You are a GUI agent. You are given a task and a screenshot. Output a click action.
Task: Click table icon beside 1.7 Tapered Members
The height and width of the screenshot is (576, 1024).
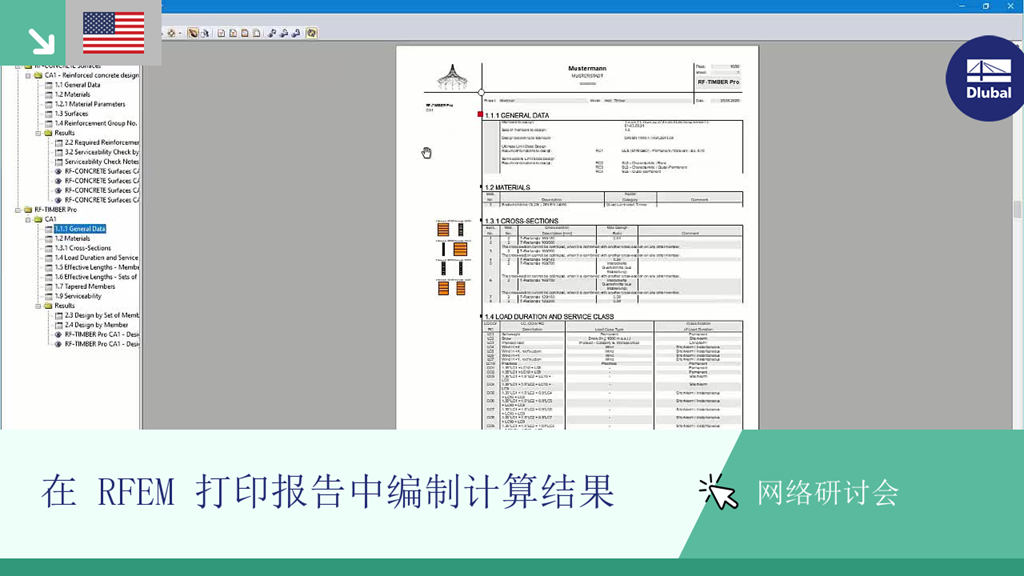click(48, 286)
